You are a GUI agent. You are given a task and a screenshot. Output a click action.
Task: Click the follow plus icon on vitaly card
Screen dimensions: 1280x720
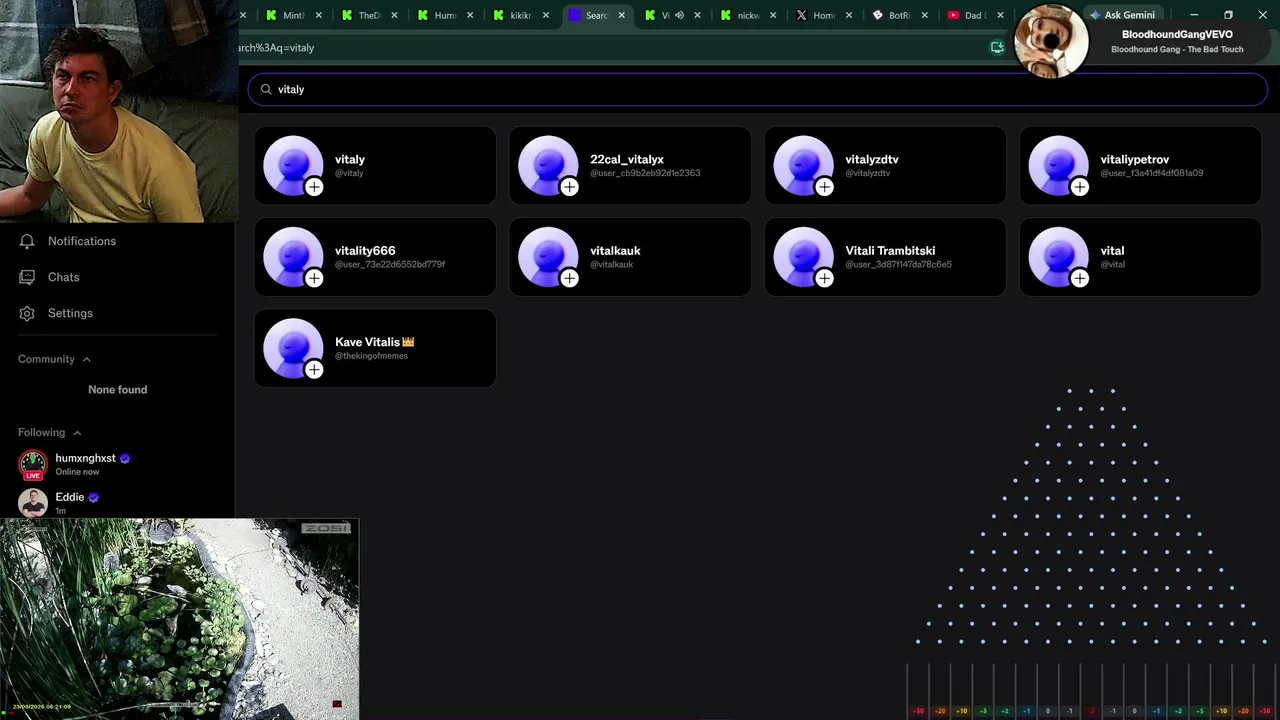314,187
